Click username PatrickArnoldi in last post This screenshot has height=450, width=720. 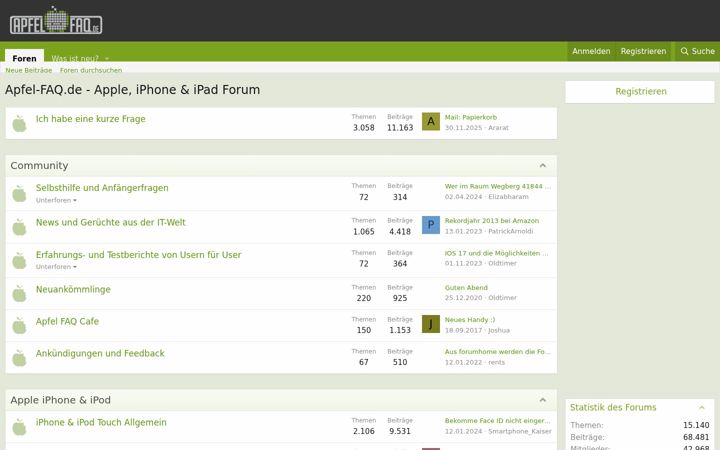coord(511,231)
